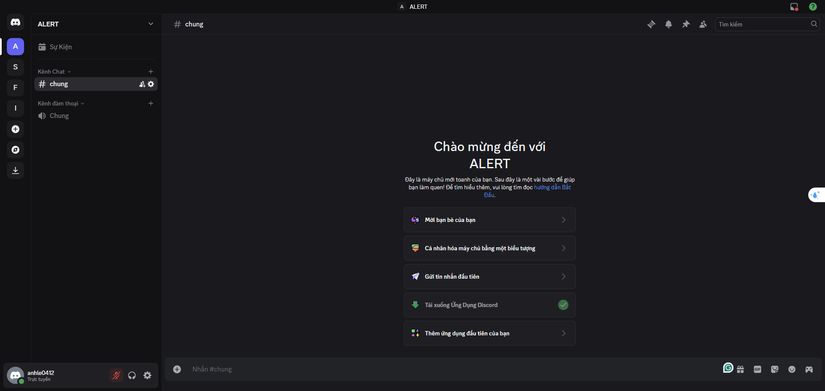Open Thêm ứng dụng đầu tiên card
Viewport: 825px width, 391px height.
(490, 334)
